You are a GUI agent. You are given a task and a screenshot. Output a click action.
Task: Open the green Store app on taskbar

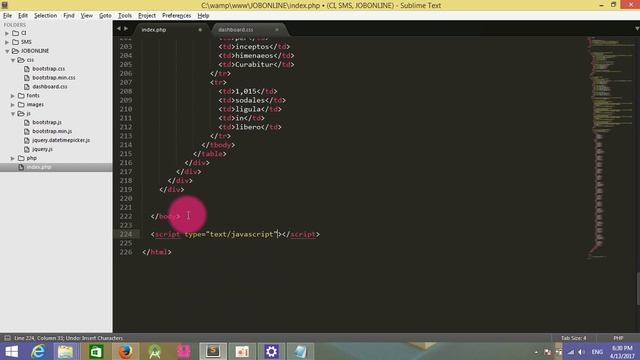[x=96, y=351]
